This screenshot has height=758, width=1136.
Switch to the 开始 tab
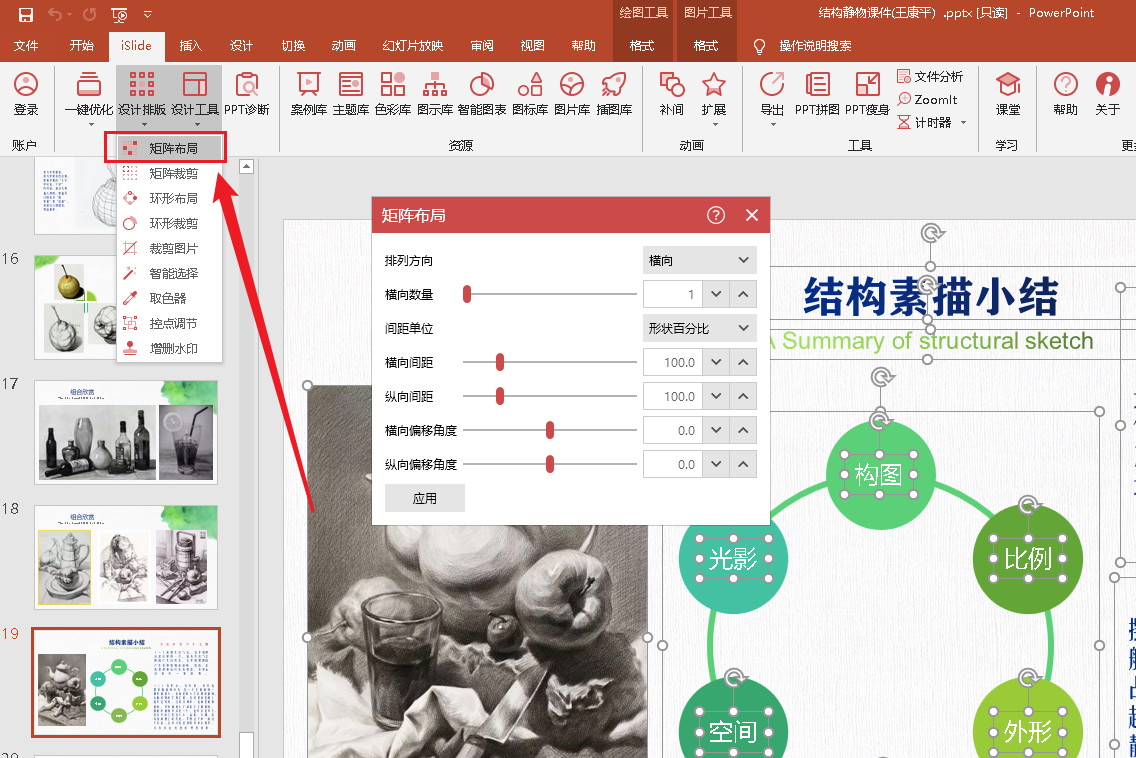pos(82,46)
